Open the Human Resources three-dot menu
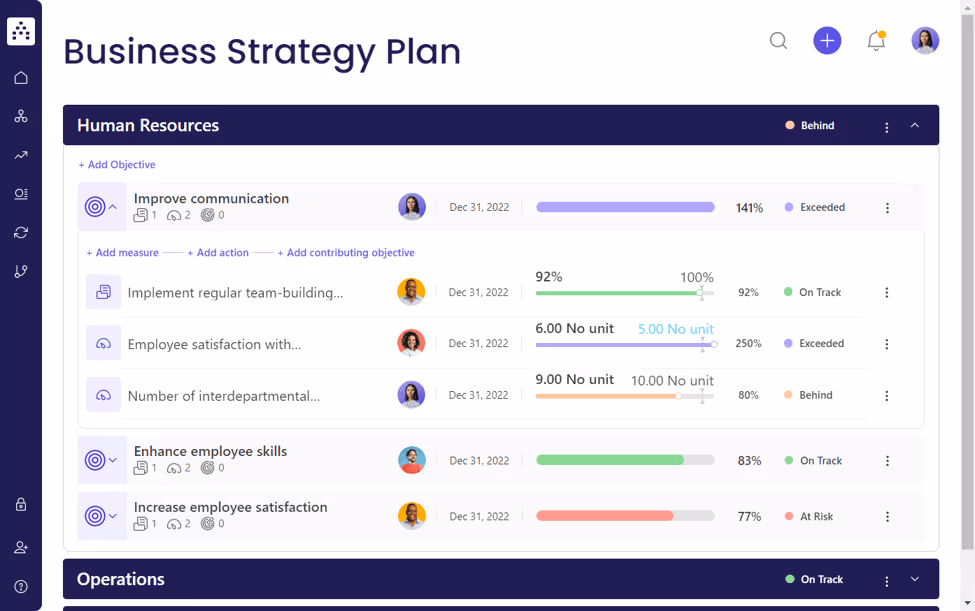This screenshot has width=975, height=611. point(886,125)
